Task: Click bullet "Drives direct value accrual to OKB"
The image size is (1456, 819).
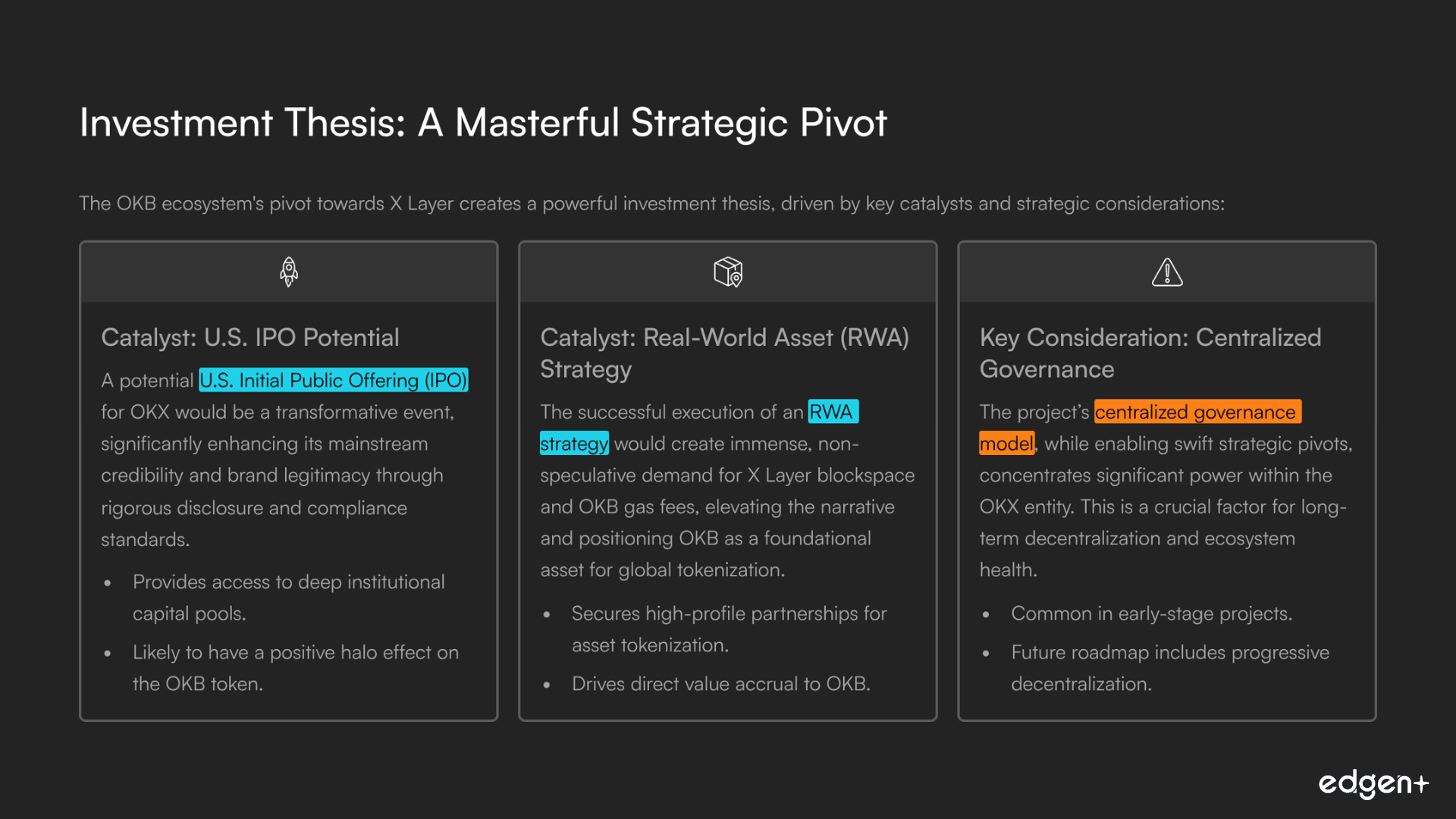Action: (x=720, y=684)
